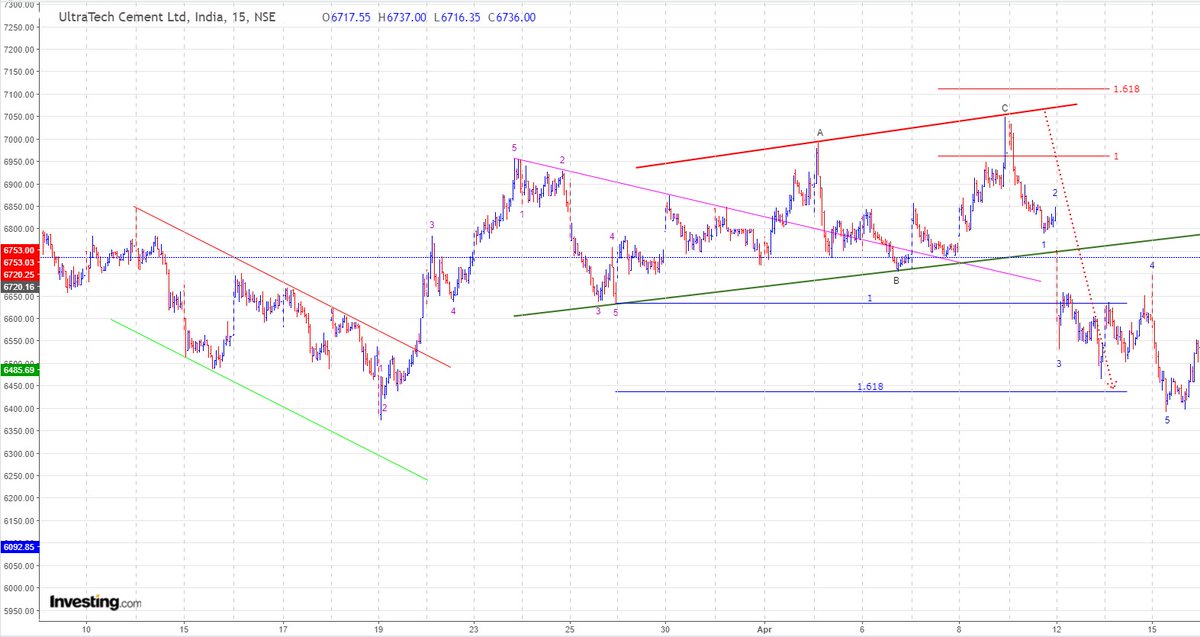Click the open value O6717.55
This screenshot has height=637, width=1200.
pyautogui.click(x=347, y=18)
